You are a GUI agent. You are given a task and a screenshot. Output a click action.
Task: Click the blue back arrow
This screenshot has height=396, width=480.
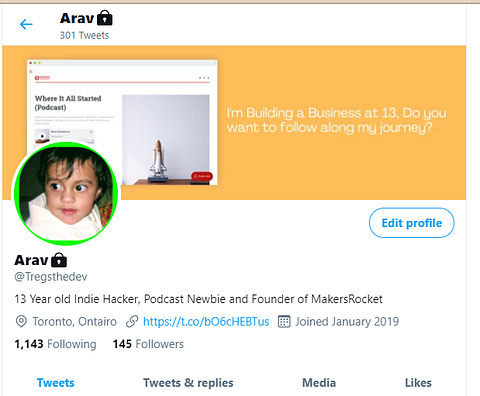(26, 24)
